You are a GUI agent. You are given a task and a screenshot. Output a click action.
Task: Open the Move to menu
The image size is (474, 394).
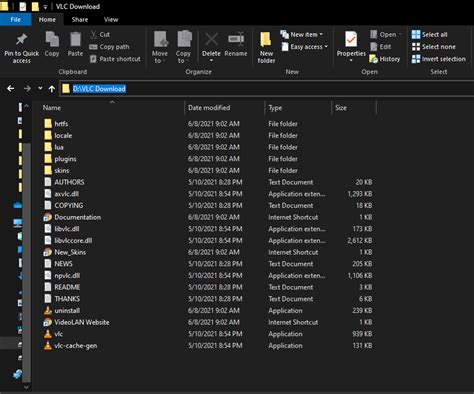[160, 47]
